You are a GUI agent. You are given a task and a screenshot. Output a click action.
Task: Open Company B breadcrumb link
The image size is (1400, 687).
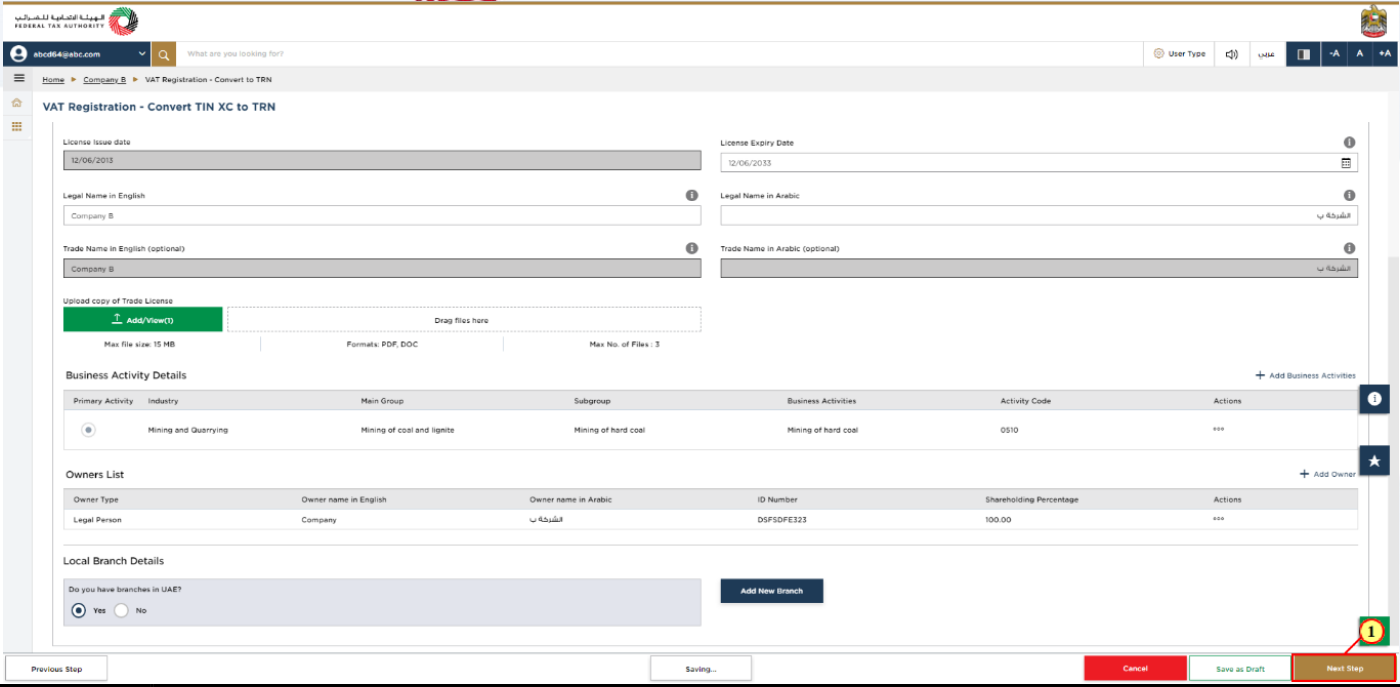coord(104,79)
